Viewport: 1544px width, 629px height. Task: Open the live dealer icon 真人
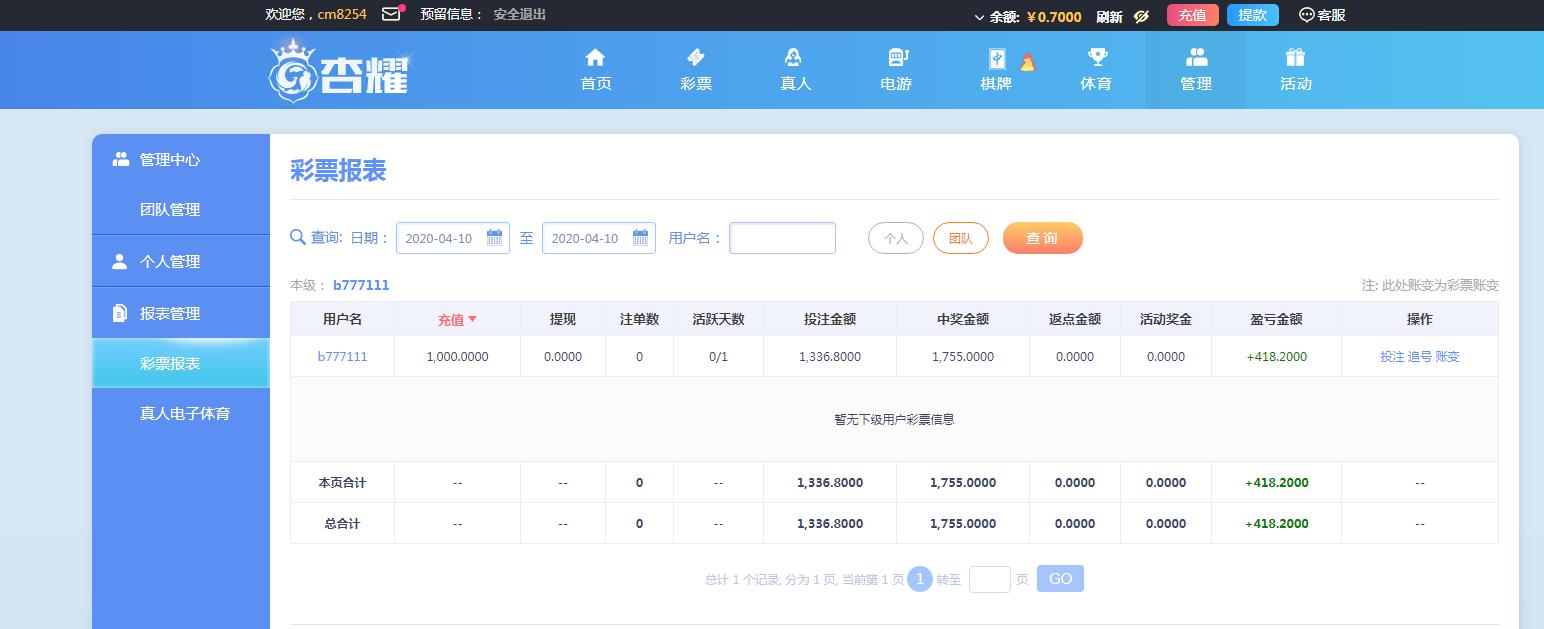[x=795, y=58]
